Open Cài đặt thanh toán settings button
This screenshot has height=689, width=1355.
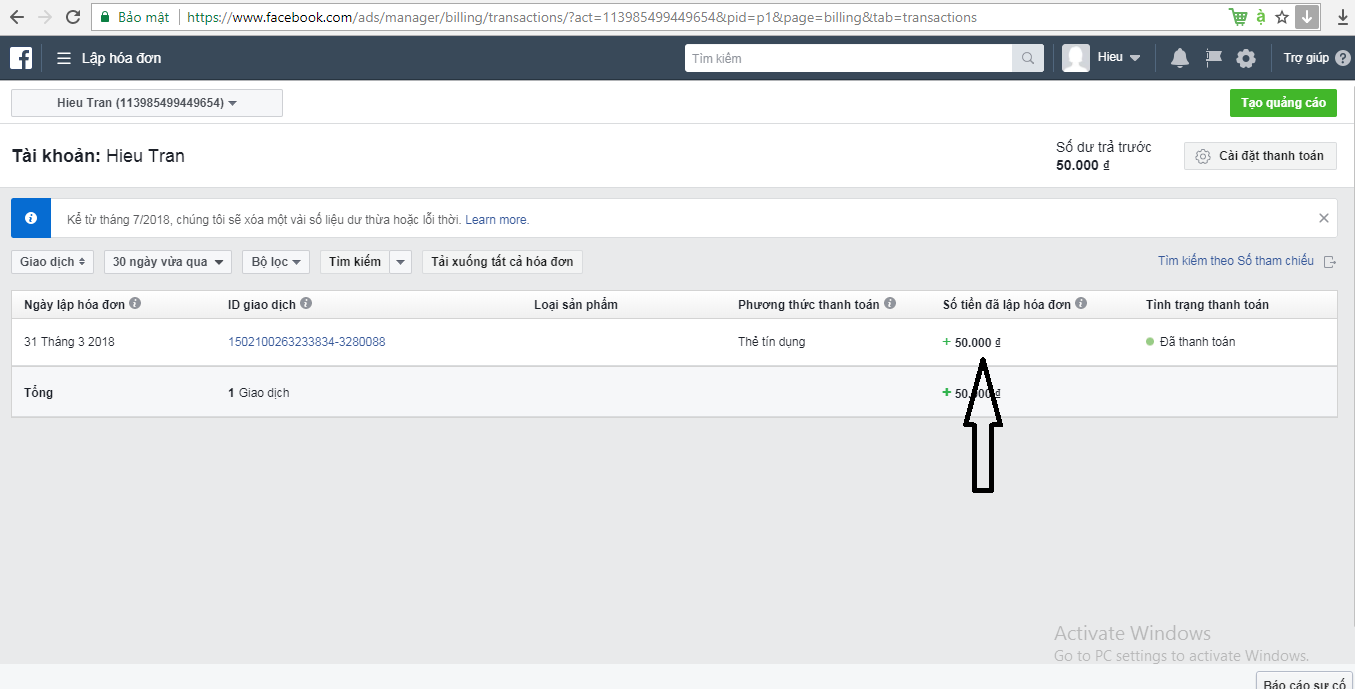pos(1260,156)
